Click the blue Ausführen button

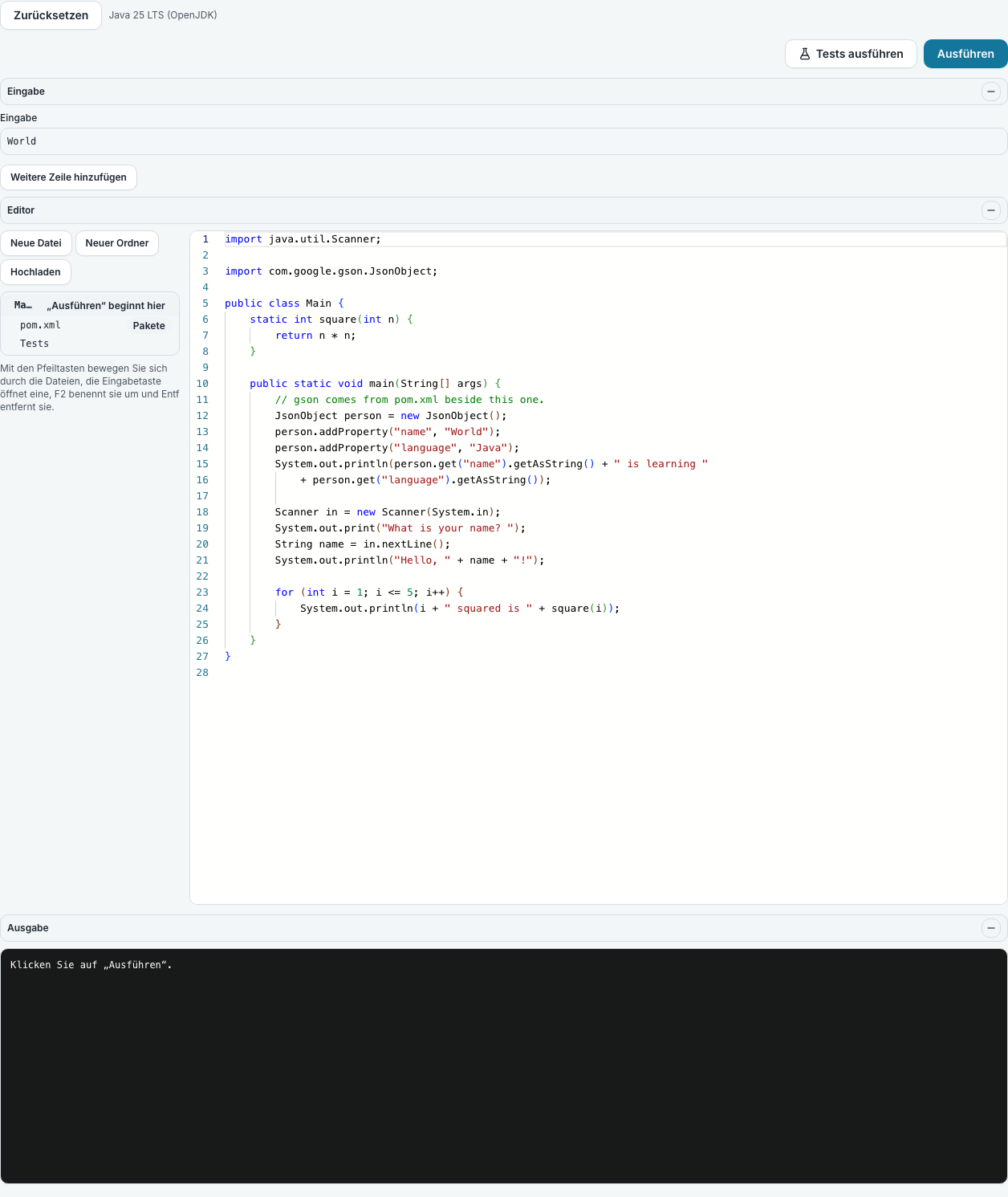click(x=965, y=54)
